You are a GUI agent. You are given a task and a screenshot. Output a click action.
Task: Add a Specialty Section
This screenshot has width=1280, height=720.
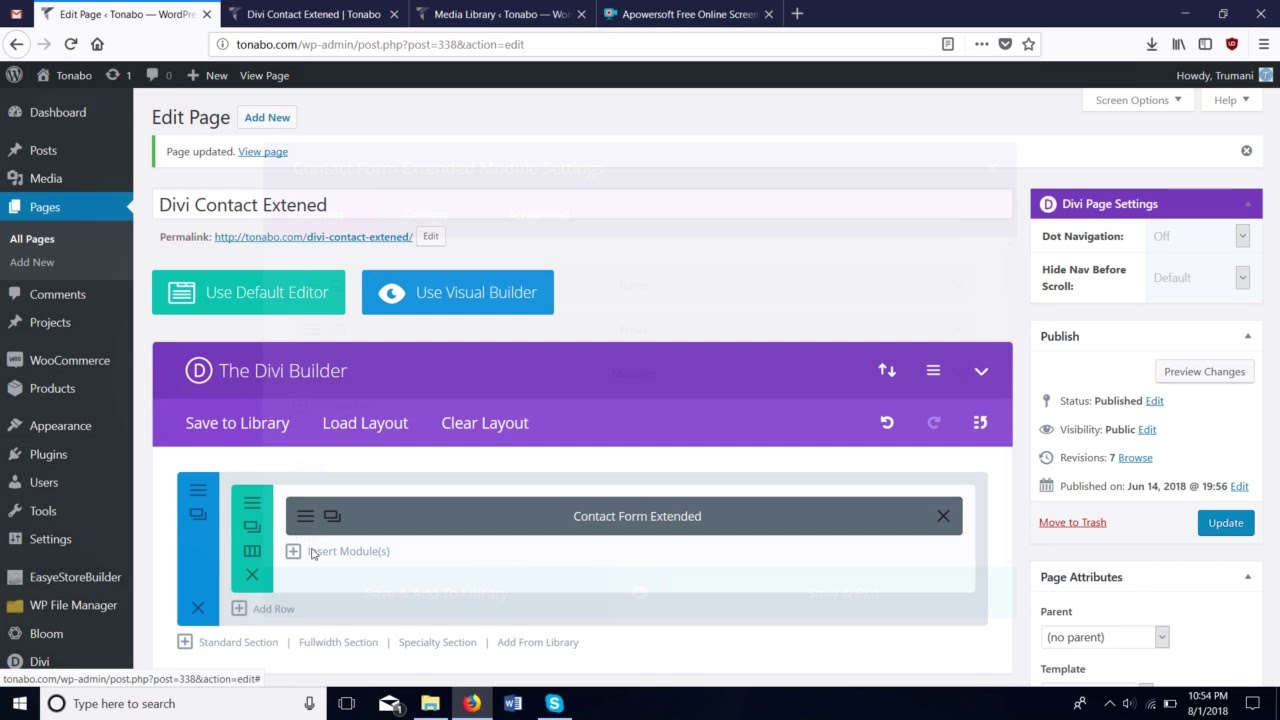(437, 642)
